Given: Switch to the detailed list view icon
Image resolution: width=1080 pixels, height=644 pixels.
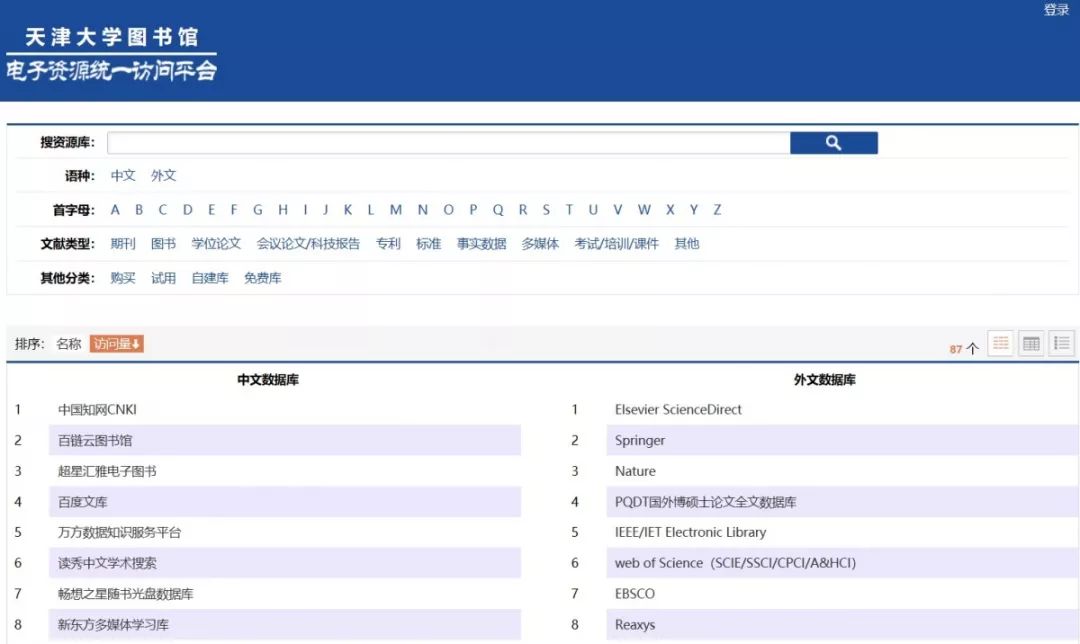Looking at the screenshot, I should 1061,343.
